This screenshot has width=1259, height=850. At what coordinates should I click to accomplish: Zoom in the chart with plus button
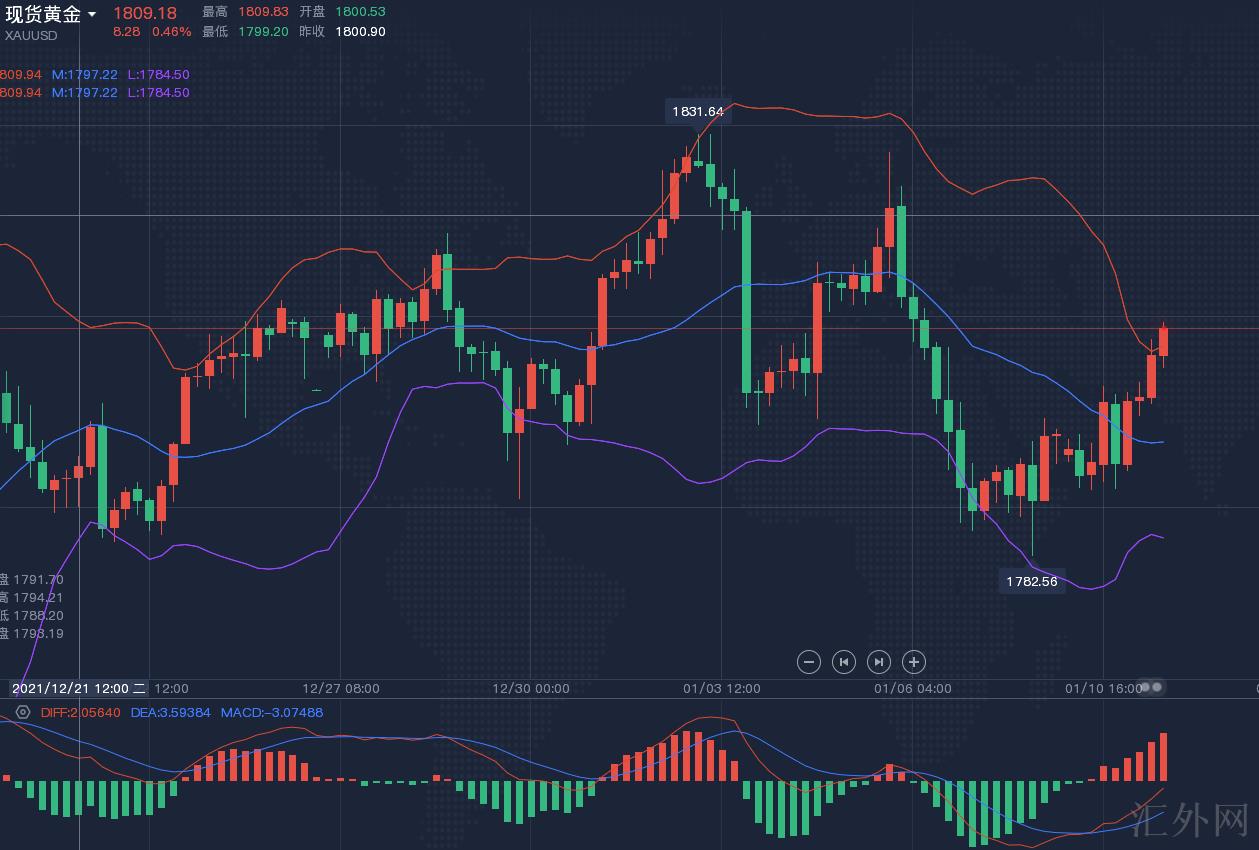[x=913, y=662]
